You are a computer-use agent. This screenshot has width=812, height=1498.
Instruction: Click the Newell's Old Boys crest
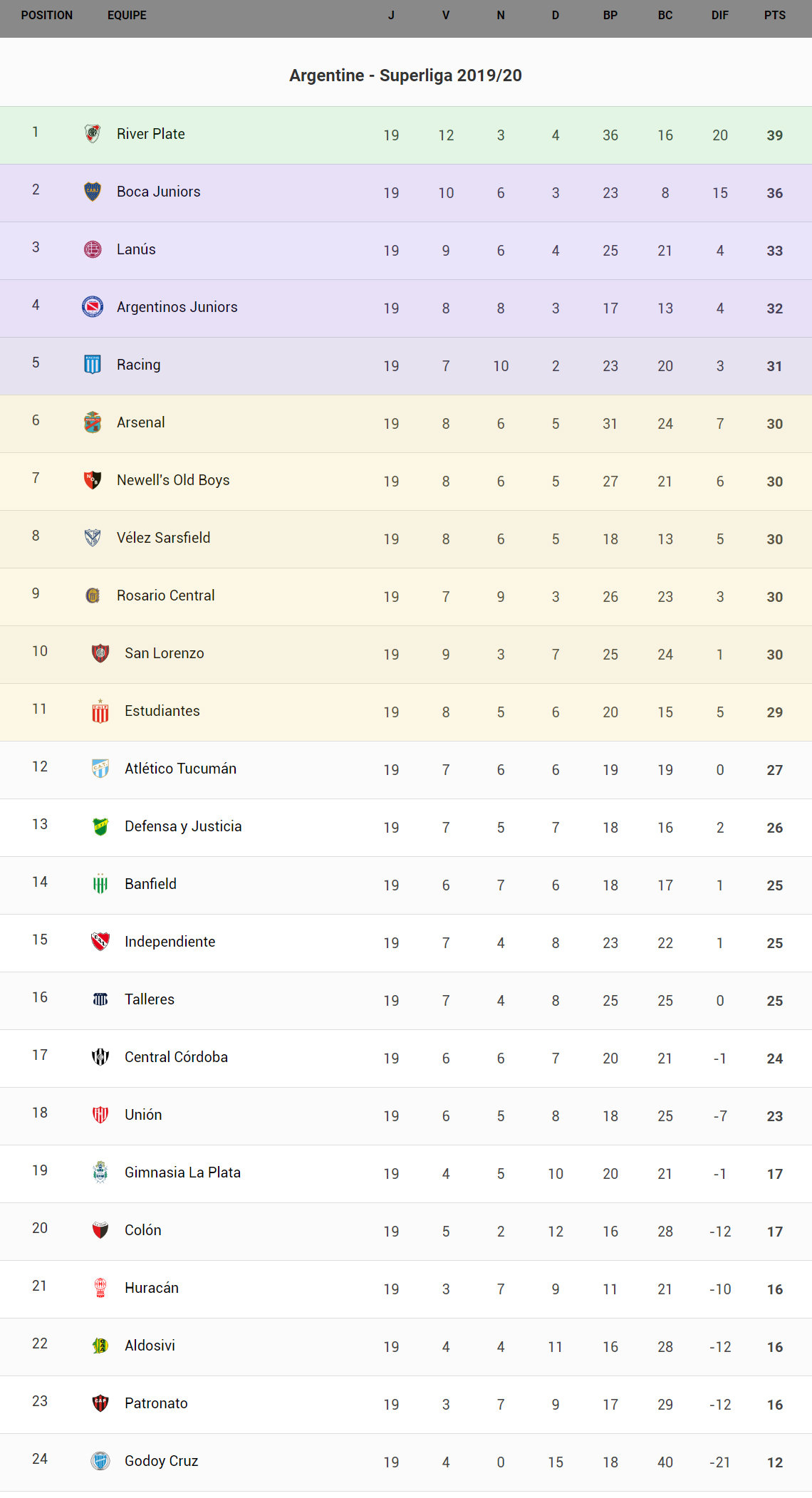coord(93,480)
